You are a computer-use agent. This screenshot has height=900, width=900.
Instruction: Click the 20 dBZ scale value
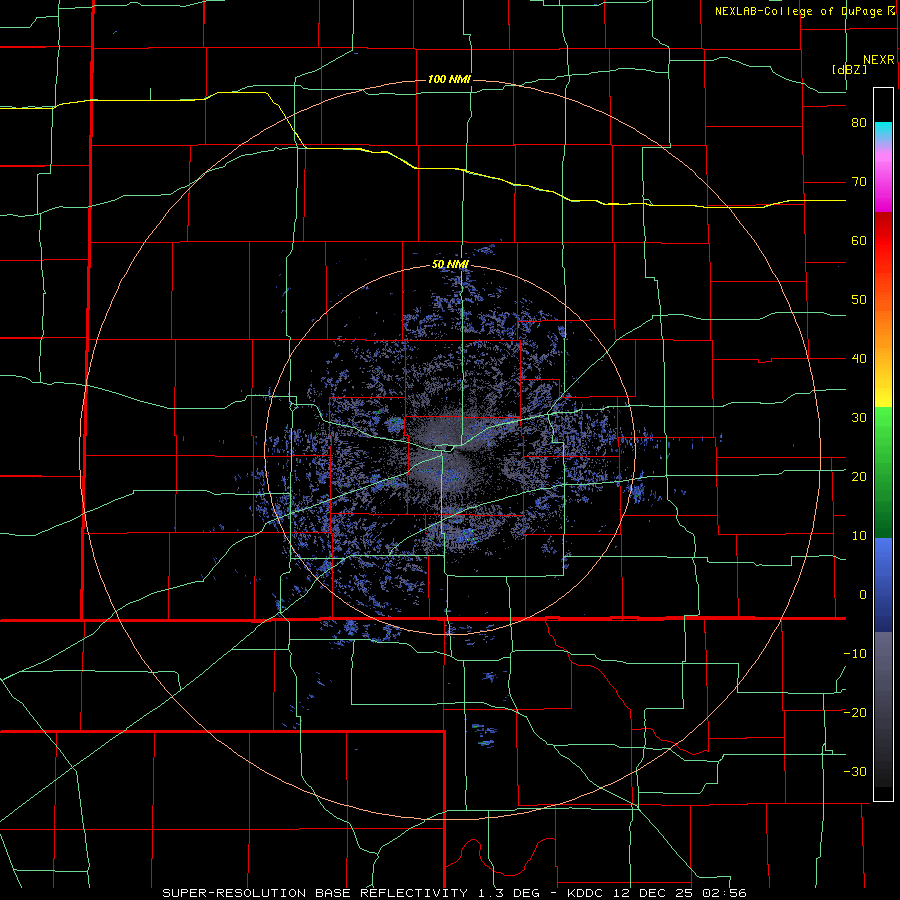859,476
